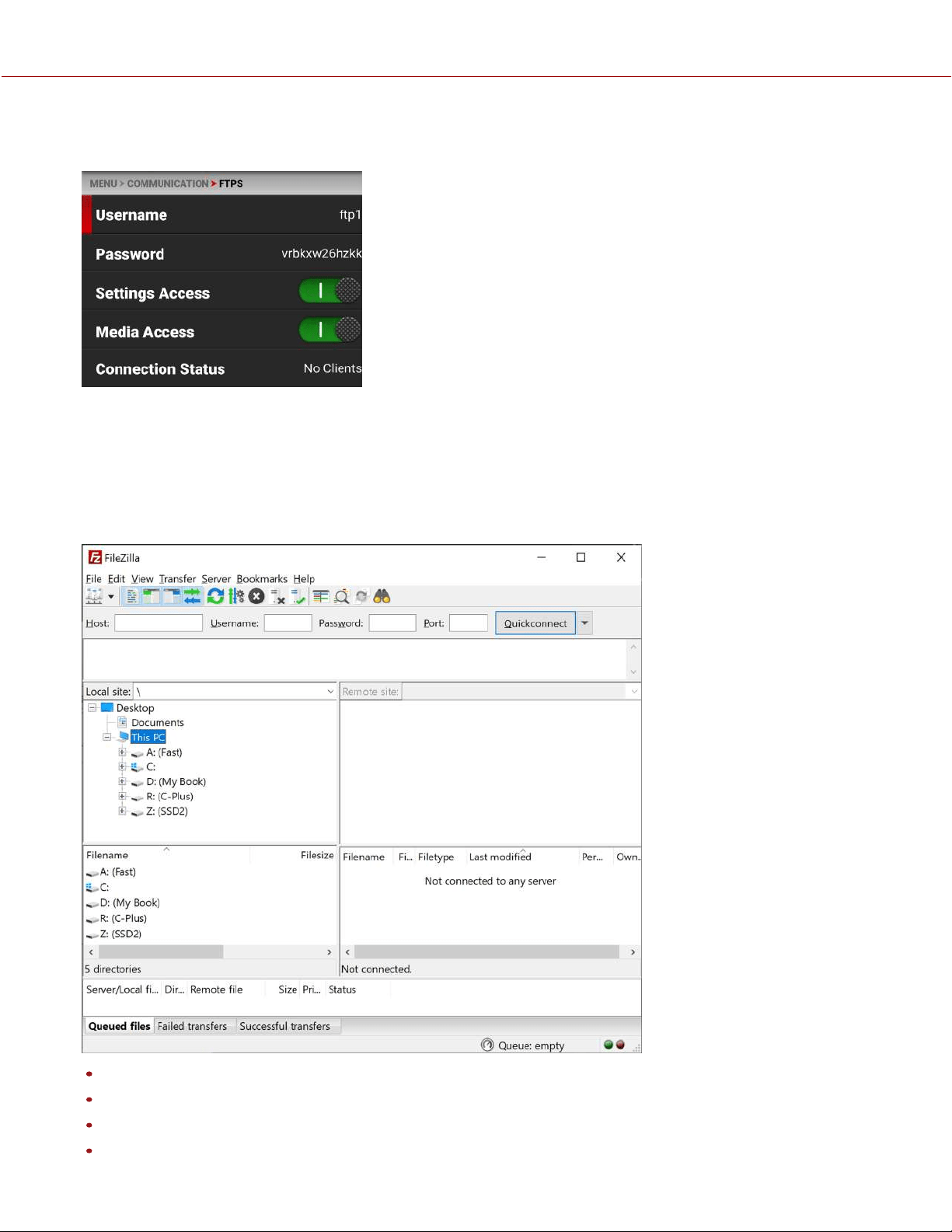Click the Cancel current operation icon

click(x=256, y=596)
